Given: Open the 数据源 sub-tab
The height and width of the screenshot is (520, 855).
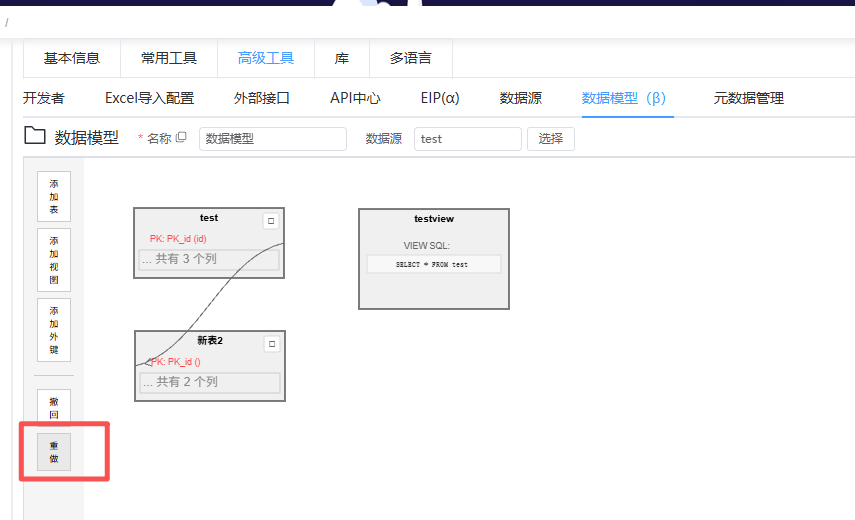Looking at the screenshot, I should coord(521,98).
